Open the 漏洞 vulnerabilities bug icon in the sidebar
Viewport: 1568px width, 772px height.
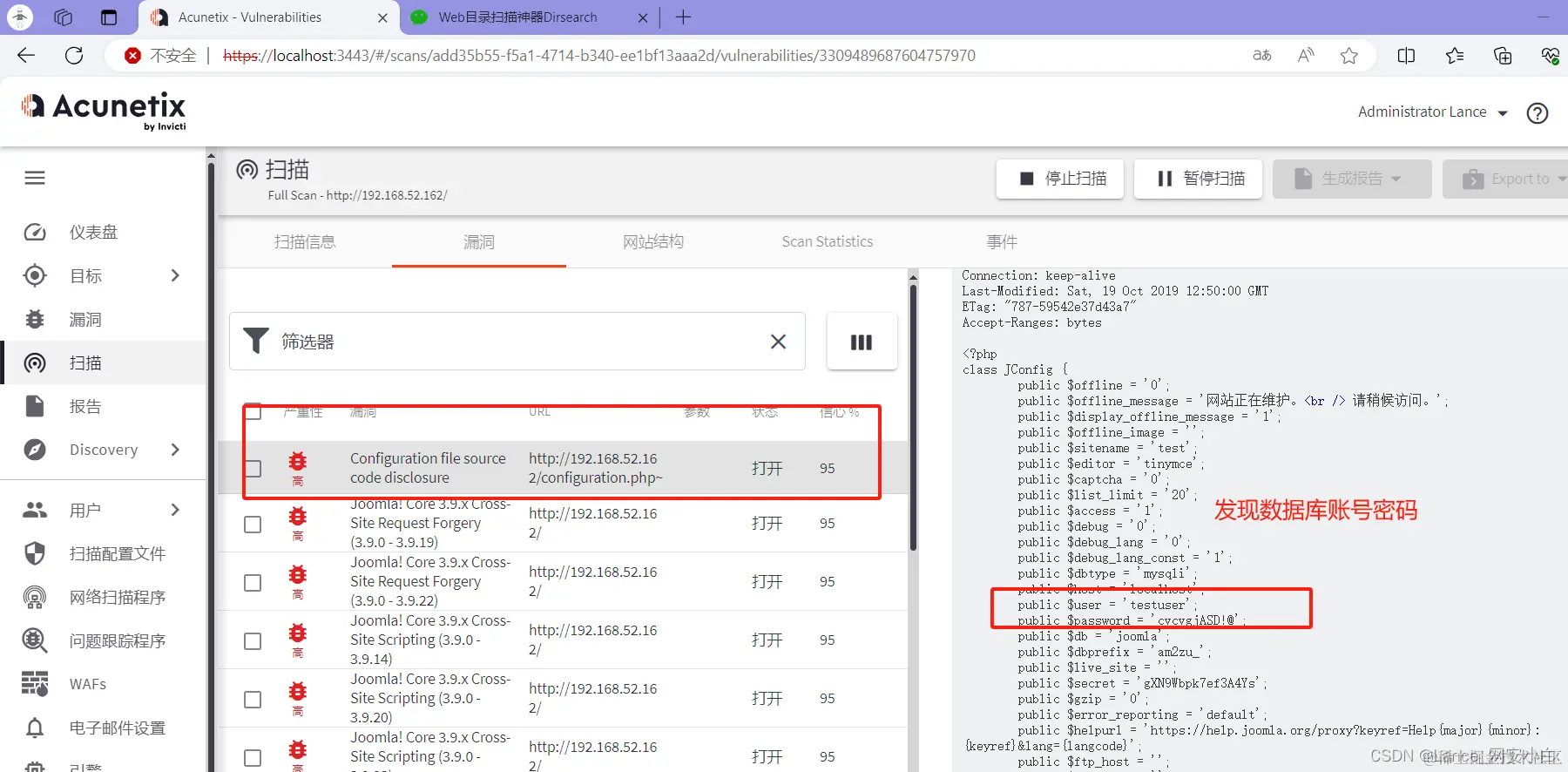[x=35, y=319]
